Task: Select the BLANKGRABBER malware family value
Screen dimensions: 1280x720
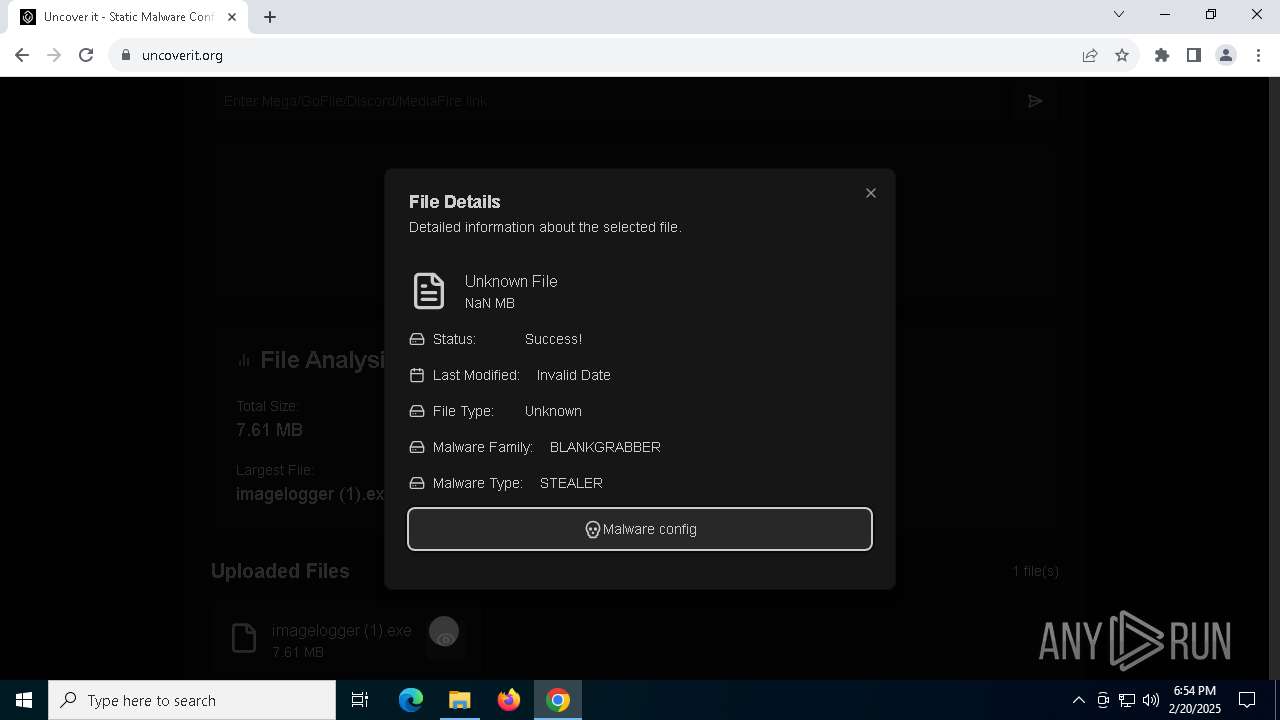Action: pyautogui.click(x=605, y=447)
